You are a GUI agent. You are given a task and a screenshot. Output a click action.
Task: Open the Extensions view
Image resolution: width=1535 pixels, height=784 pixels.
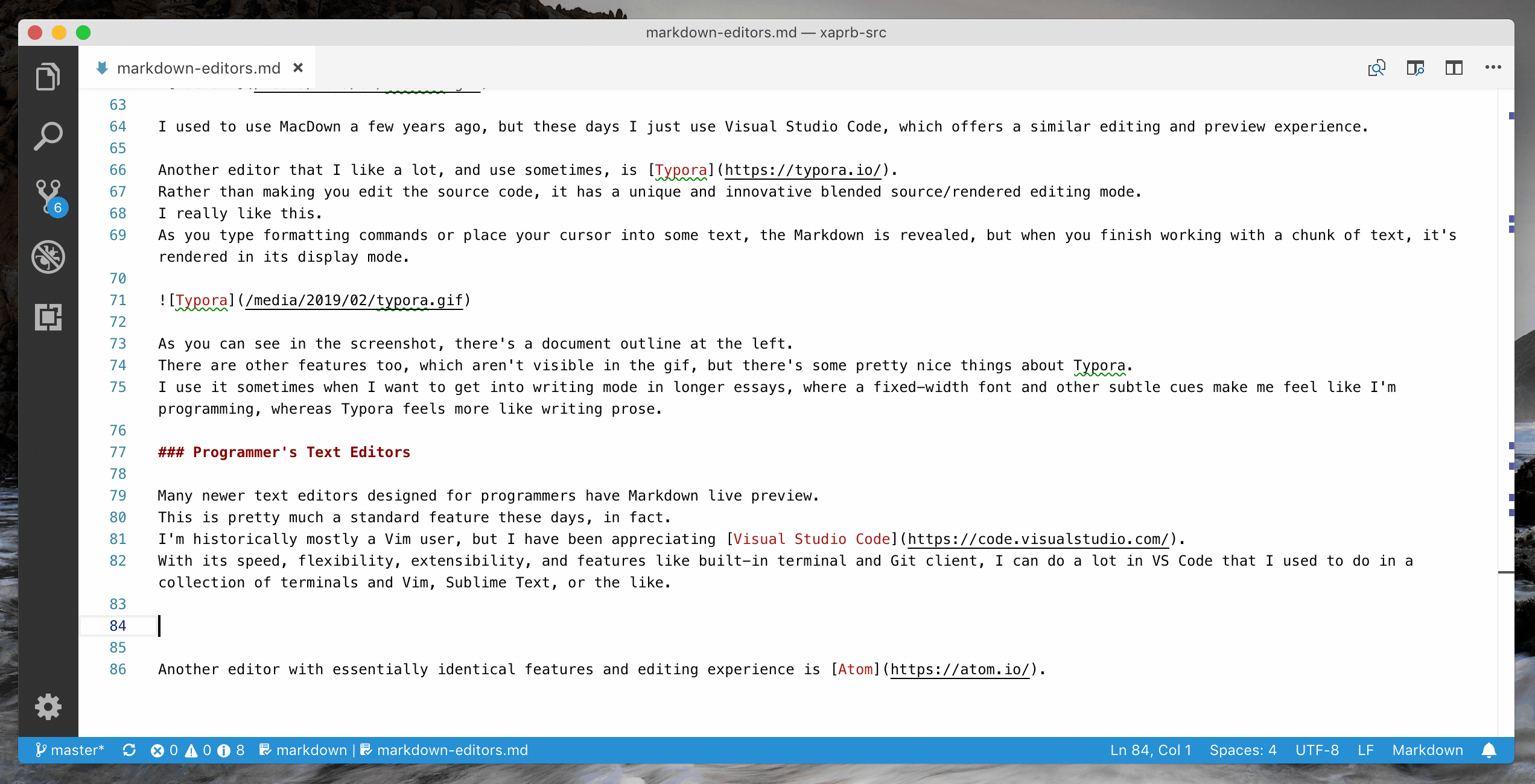click(48, 317)
